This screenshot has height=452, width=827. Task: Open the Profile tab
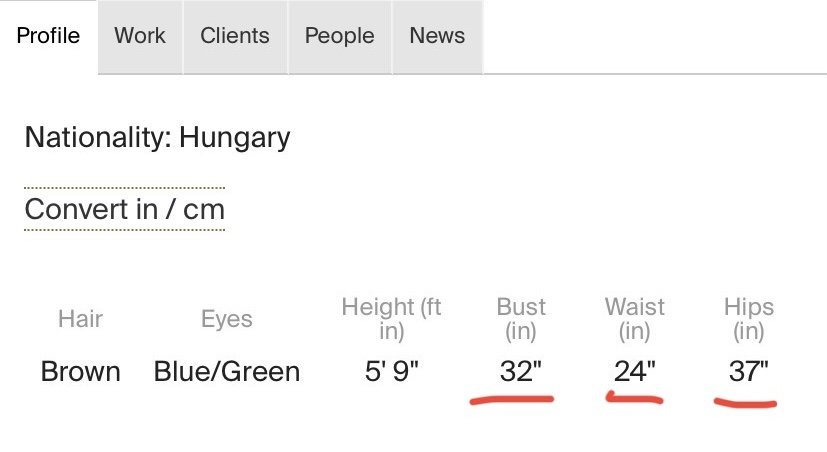pos(48,36)
